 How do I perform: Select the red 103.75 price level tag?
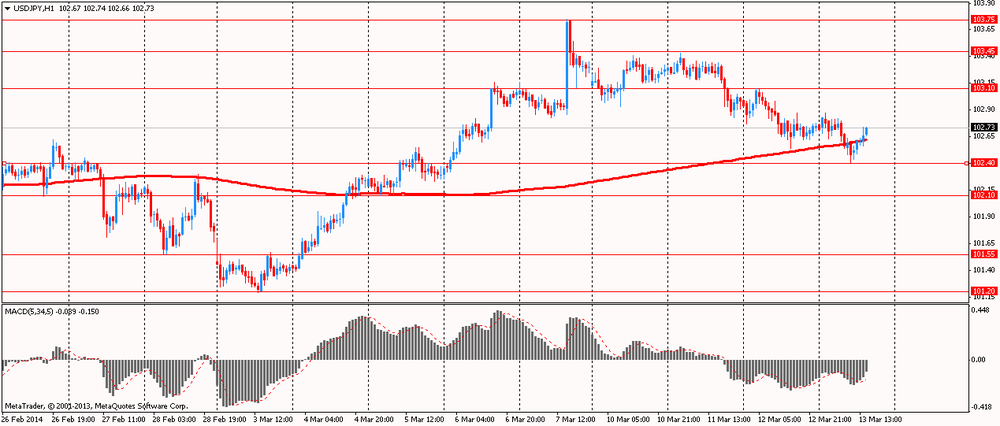coord(983,20)
